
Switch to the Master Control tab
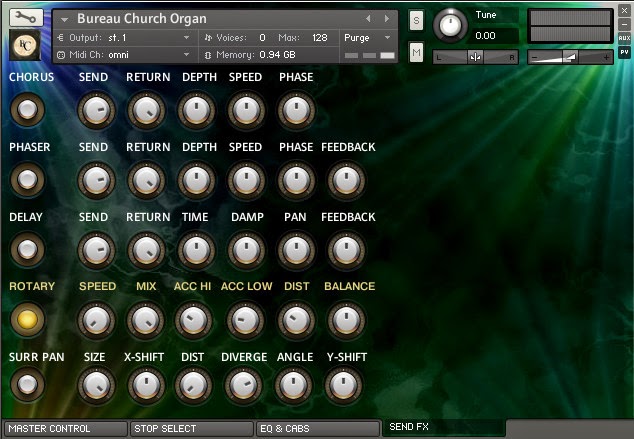coord(65,429)
